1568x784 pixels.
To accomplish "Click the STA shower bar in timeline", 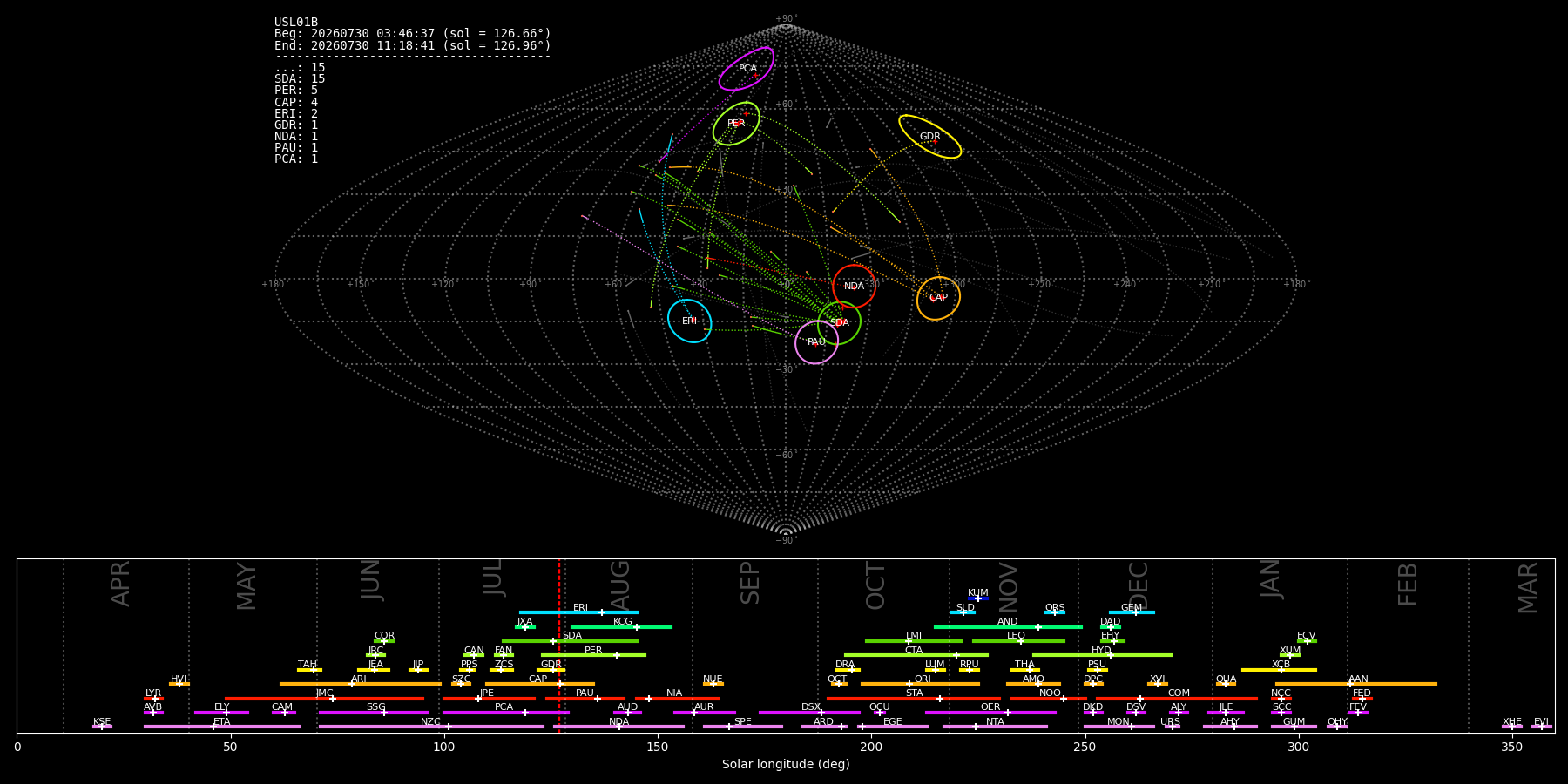I will (x=914, y=698).
